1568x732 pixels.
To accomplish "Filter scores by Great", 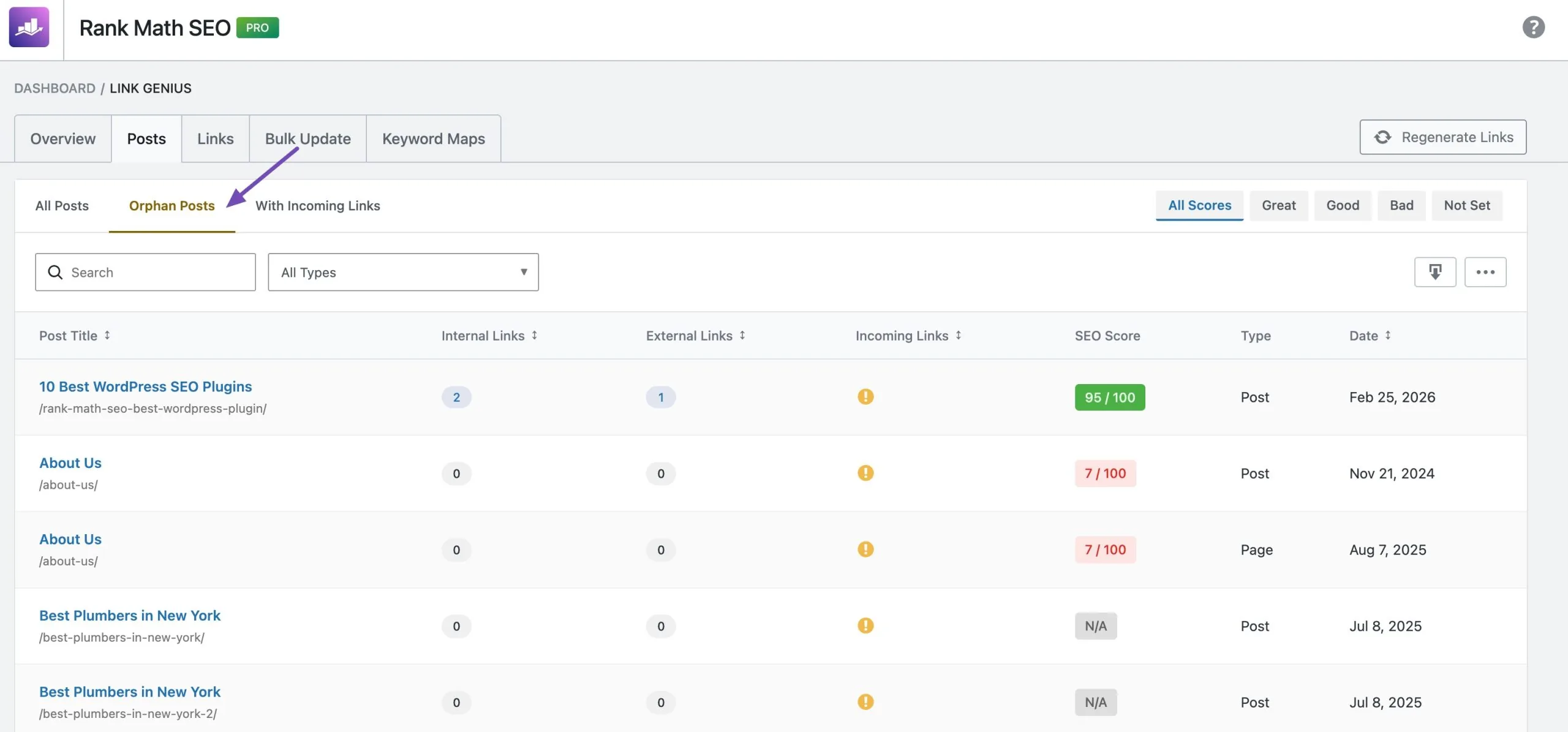I will point(1278,205).
